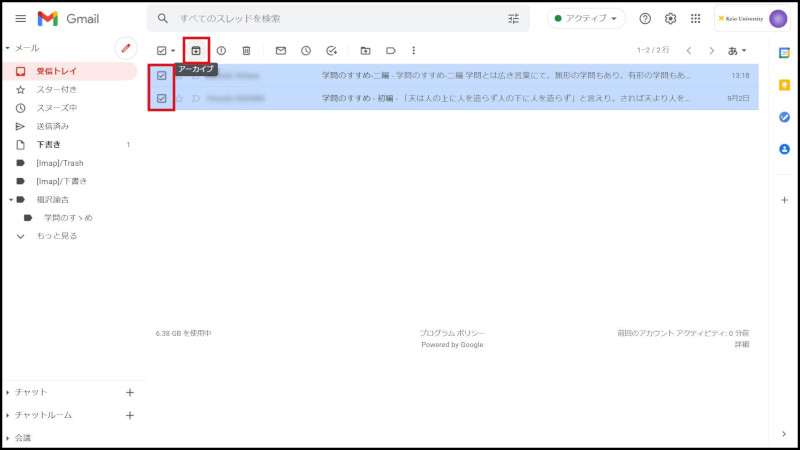
Task: Open the アクティブ status dropdown
Action: [x=586, y=18]
